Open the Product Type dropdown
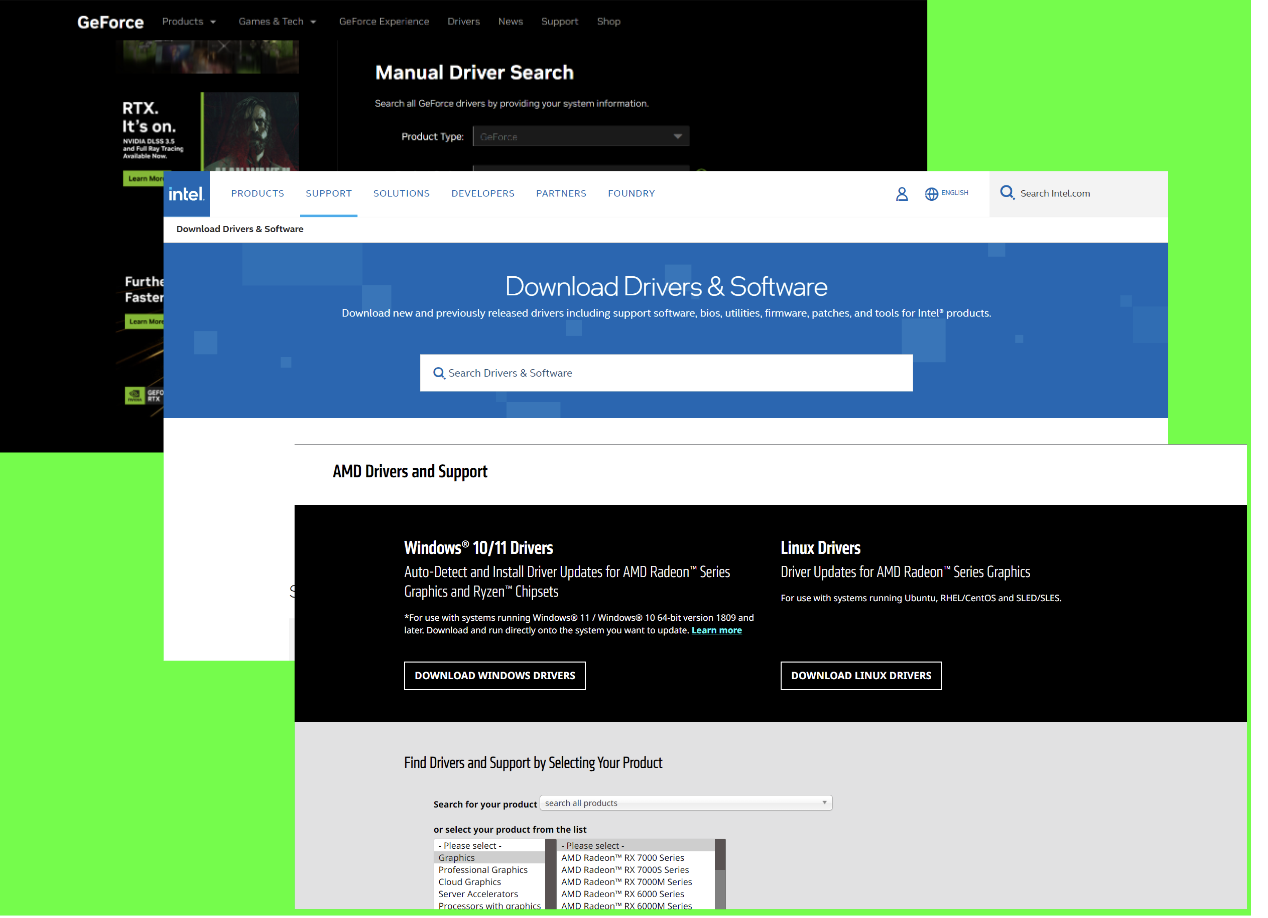Screen dimensions: 1268x918 click(x=580, y=137)
